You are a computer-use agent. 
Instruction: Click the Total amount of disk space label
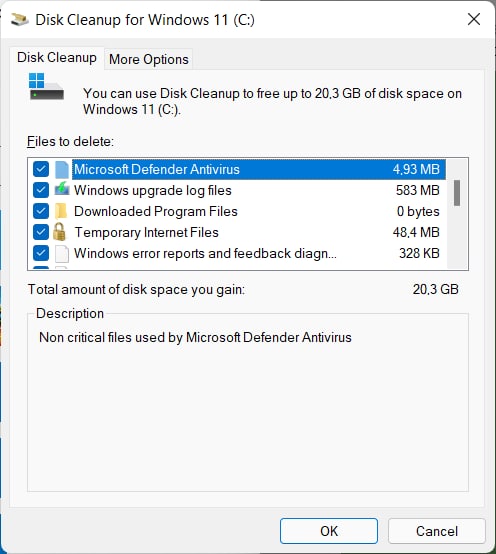pyautogui.click(x=136, y=290)
